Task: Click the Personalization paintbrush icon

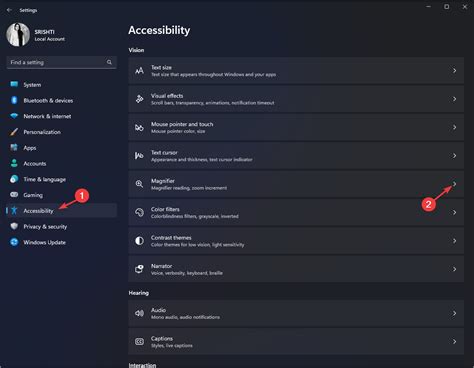Action: point(14,132)
